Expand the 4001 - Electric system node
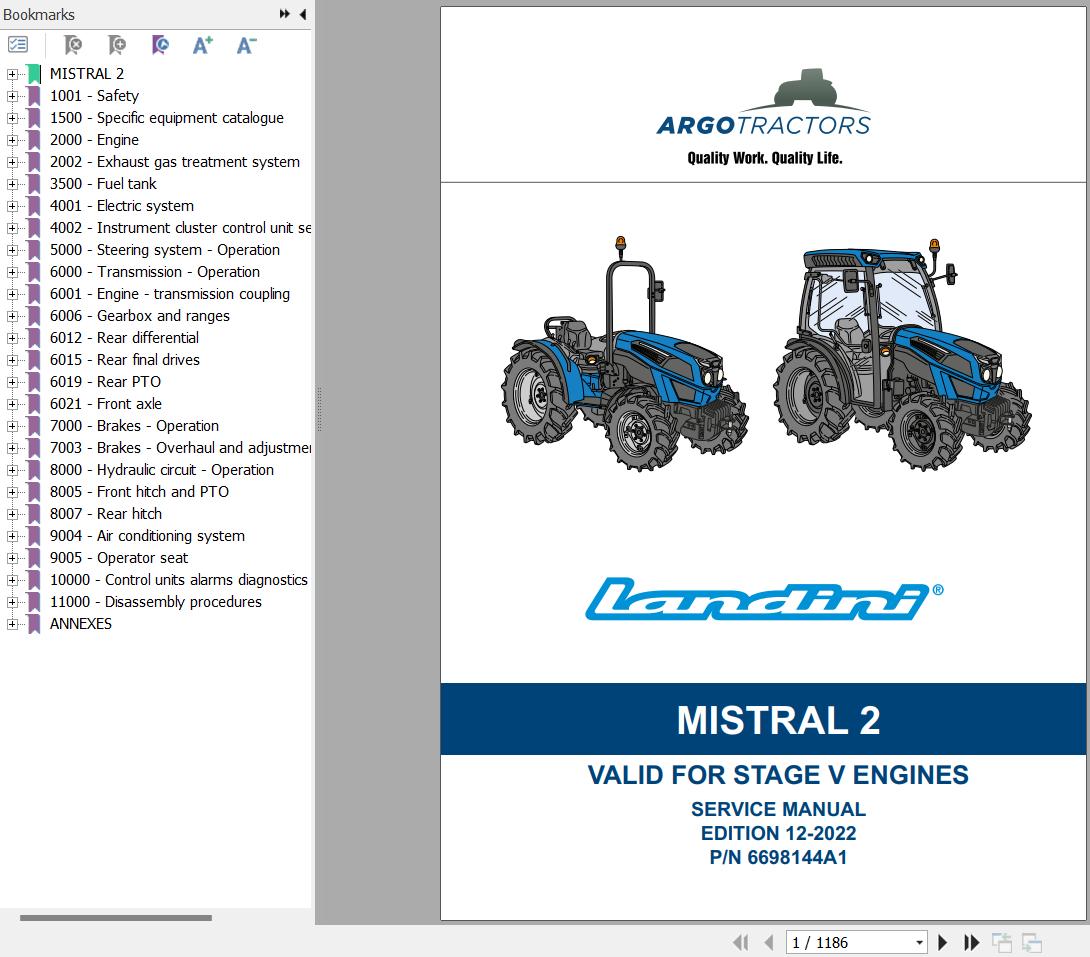 point(12,206)
